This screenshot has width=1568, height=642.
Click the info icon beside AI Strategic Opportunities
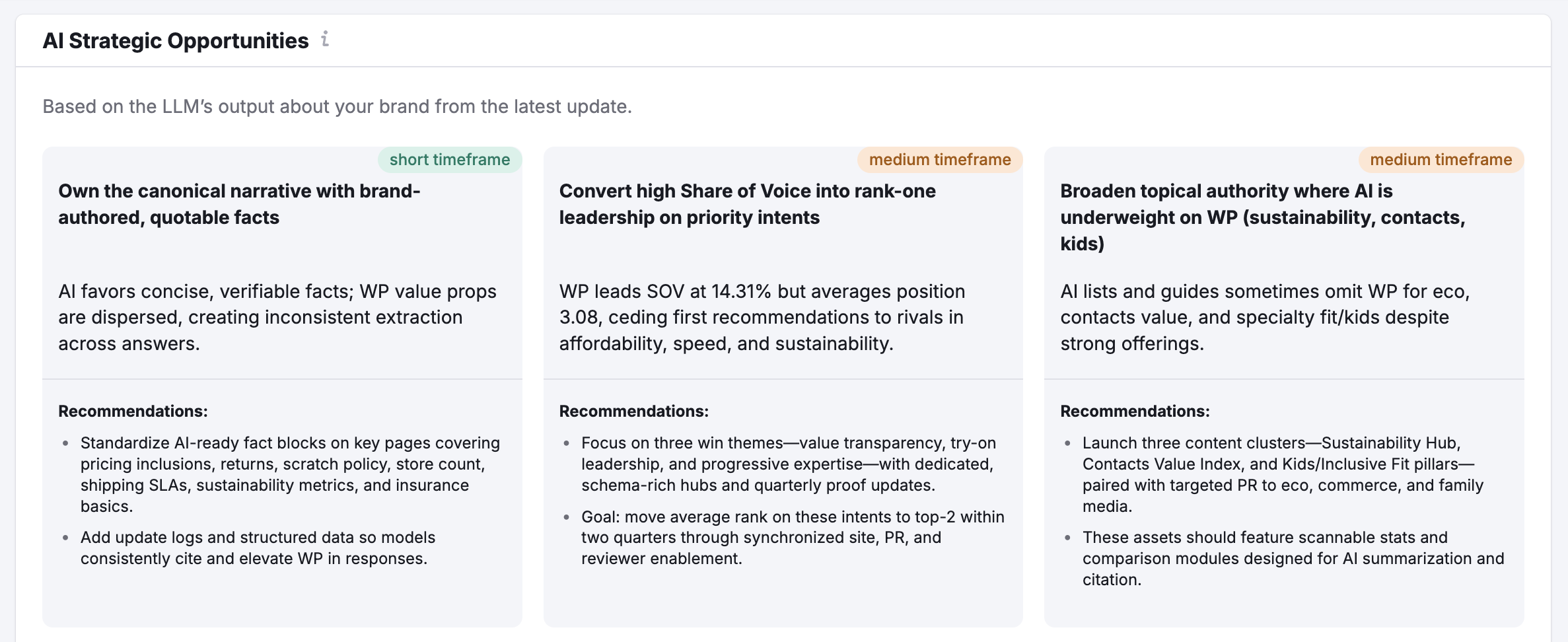click(x=325, y=40)
